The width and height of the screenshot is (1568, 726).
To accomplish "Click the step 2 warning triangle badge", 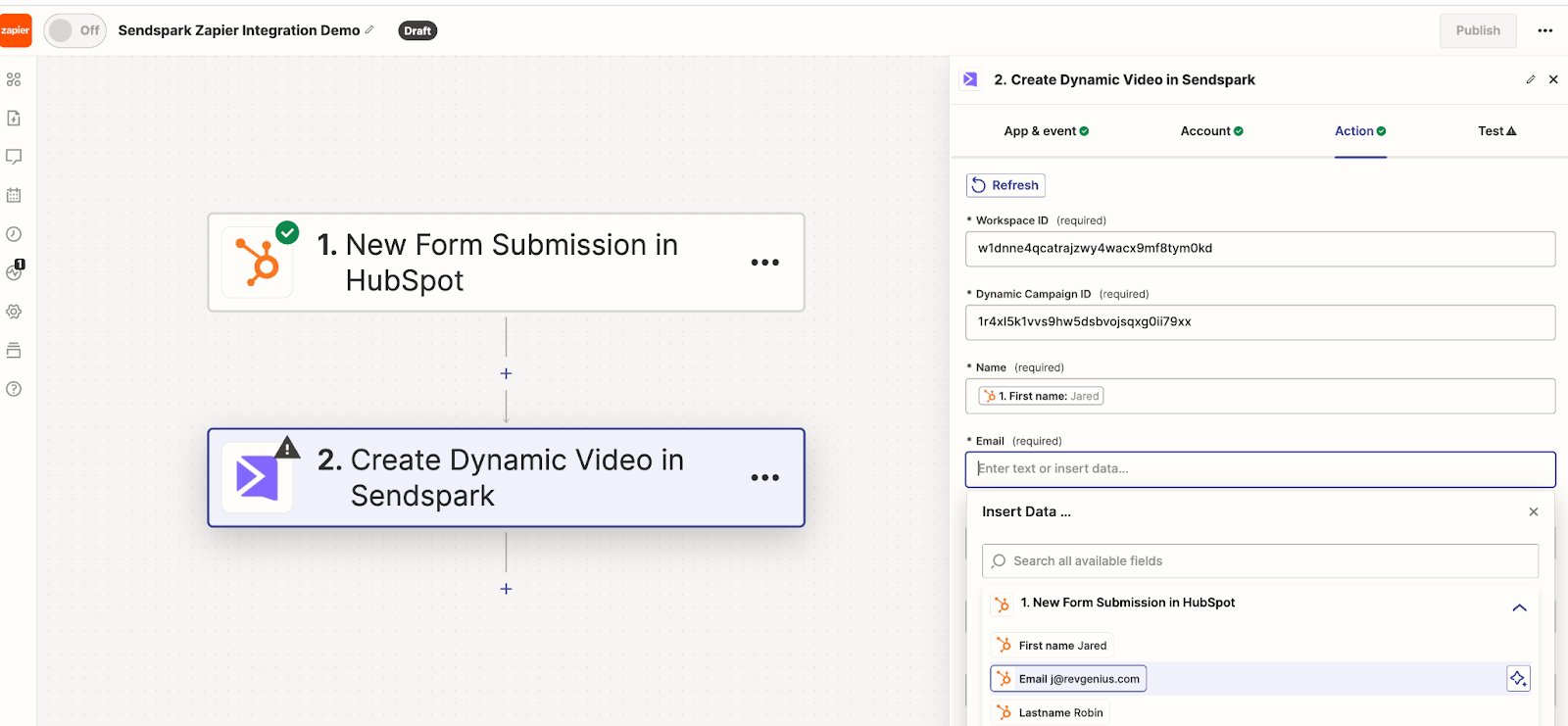I will 287,448.
